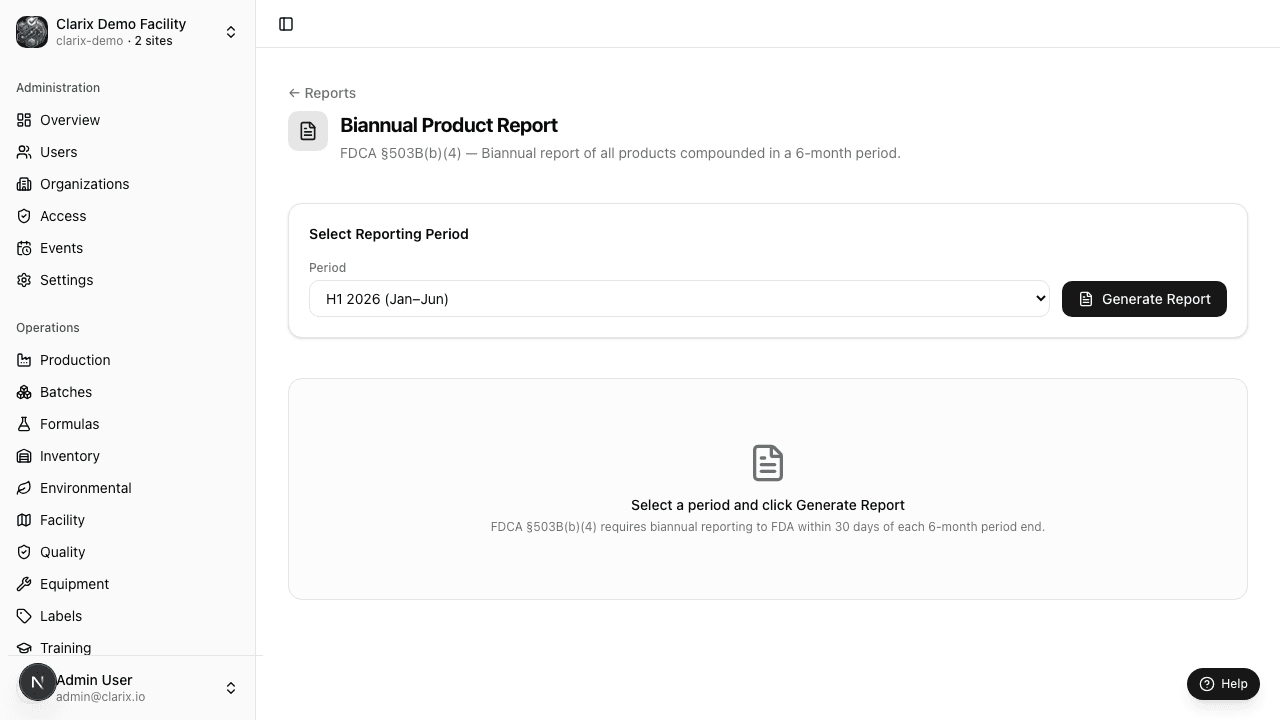Go to Users

pos(128,152)
